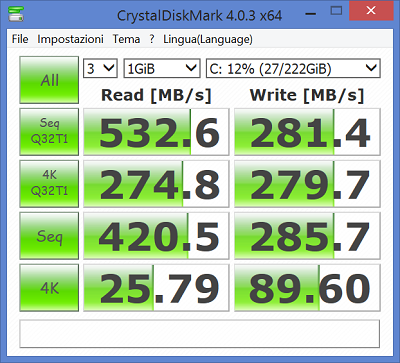Select the 274.8 4K Q32T1 read result
The width and height of the screenshot is (400, 363).
click(156, 184)
